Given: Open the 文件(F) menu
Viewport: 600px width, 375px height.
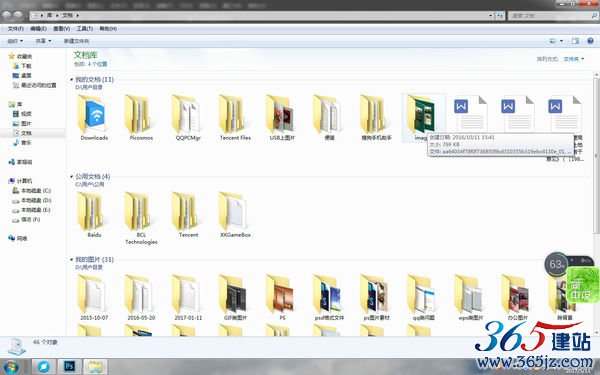Looking at the screenshot, I should pos(16,29).
